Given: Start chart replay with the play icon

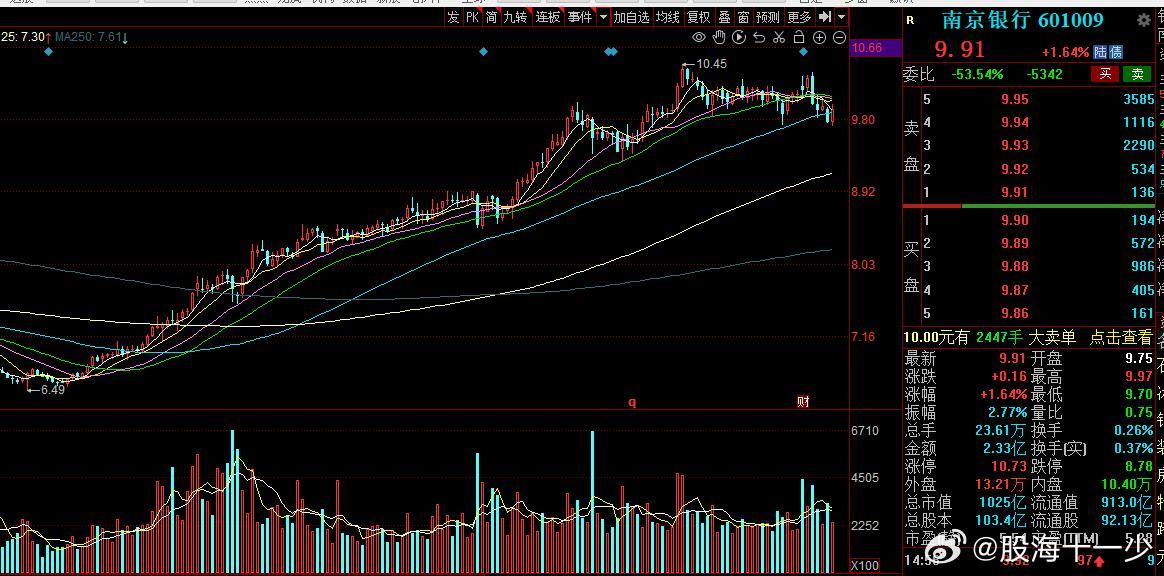Looking at the screenshot, I should (739, 37).
